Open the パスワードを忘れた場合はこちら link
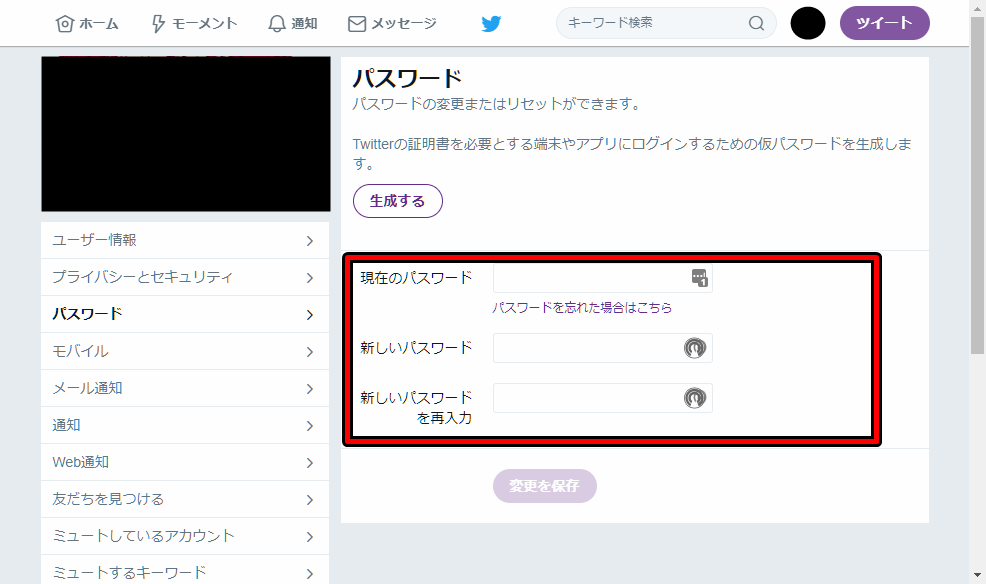 [x=581, y=307]
